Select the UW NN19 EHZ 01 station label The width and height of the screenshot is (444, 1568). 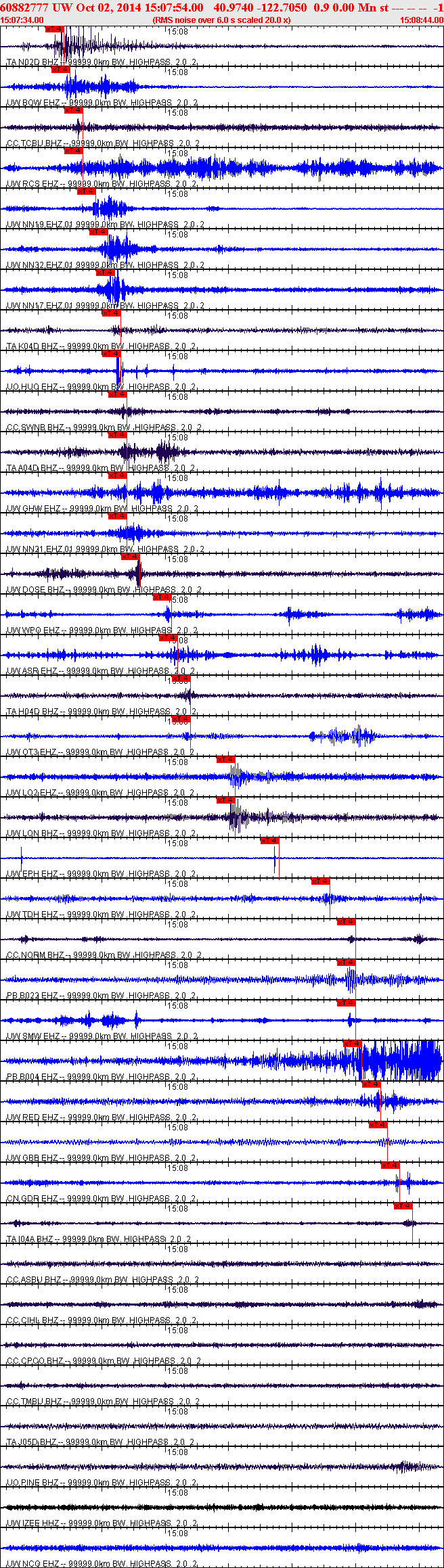pos(105,225)
